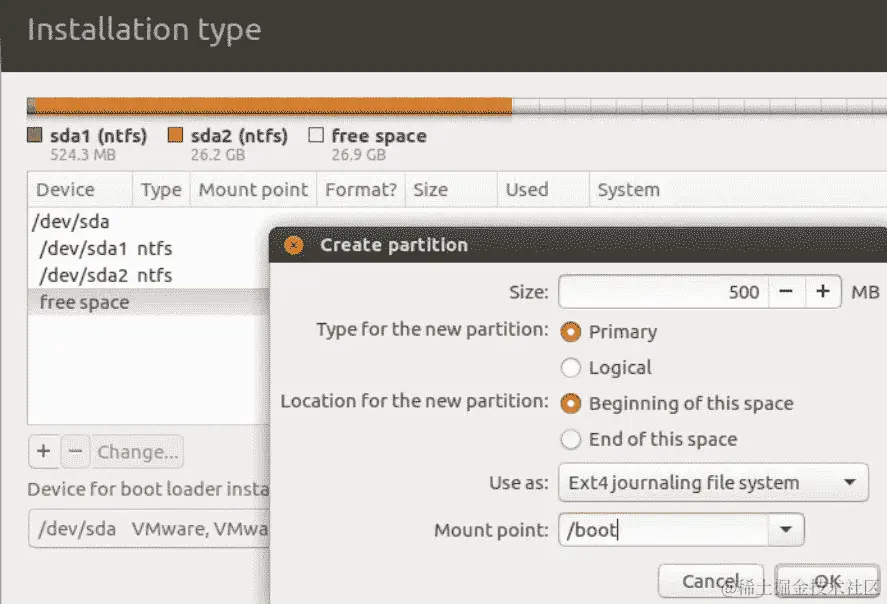887x604 pixels.
Task: Click the Format? column header
Action: (361, 189)
